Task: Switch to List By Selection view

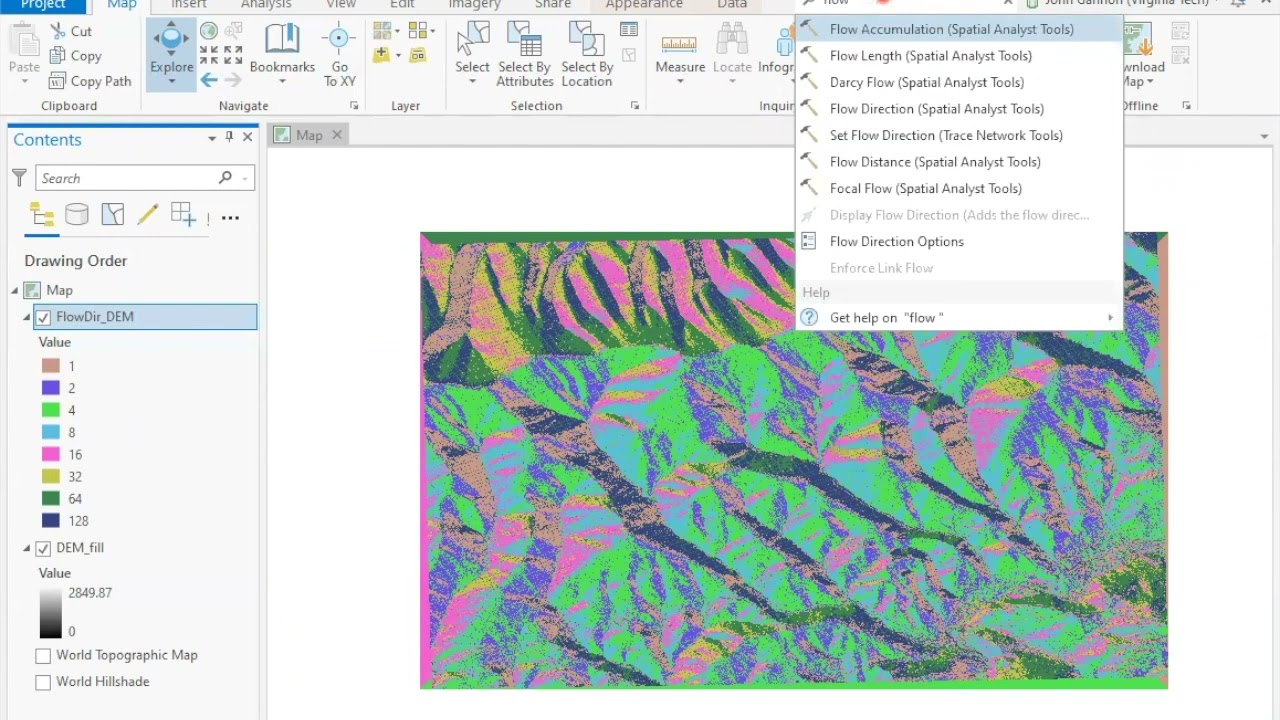Action: coord(113,214)
